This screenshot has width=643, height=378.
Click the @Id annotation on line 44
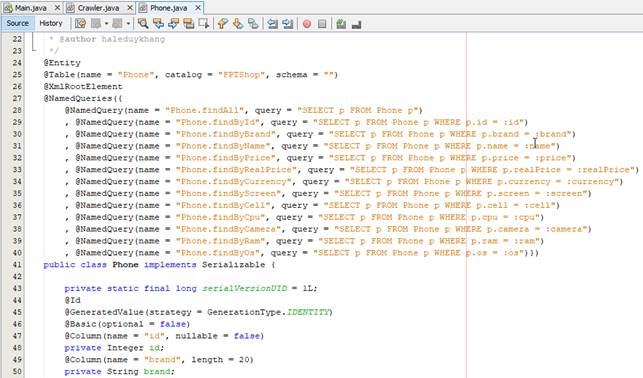pos(72,301)
